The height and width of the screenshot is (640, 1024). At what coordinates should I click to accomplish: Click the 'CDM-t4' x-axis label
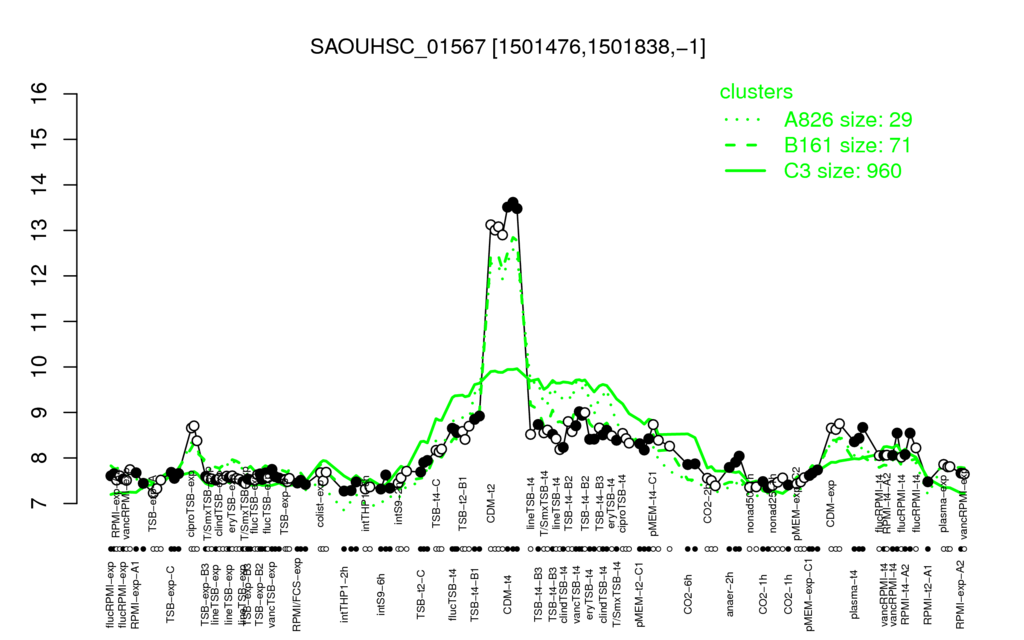pos(507,594)
